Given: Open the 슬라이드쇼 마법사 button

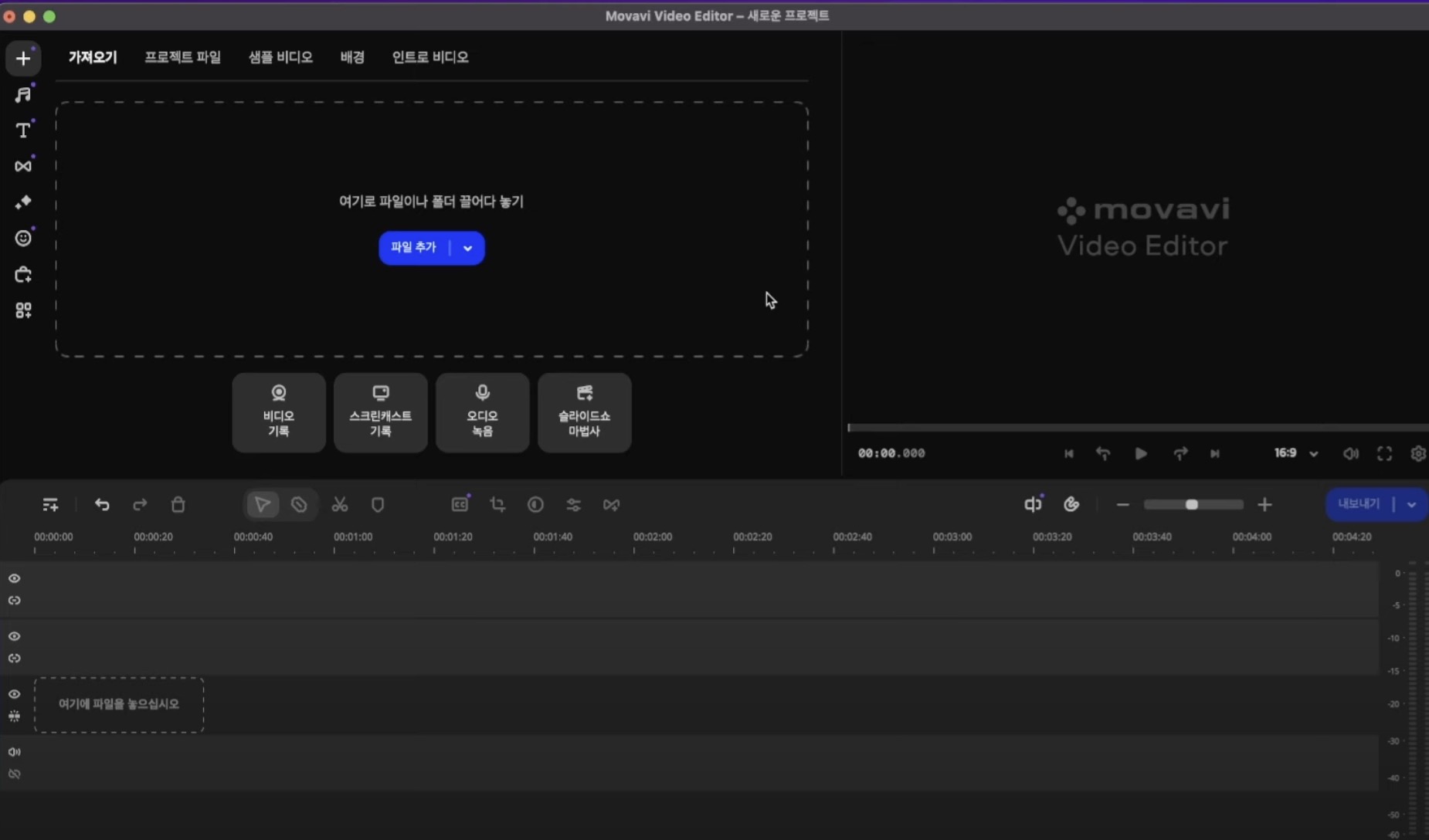Looking at the screenshot, I should tap(585, 413).
